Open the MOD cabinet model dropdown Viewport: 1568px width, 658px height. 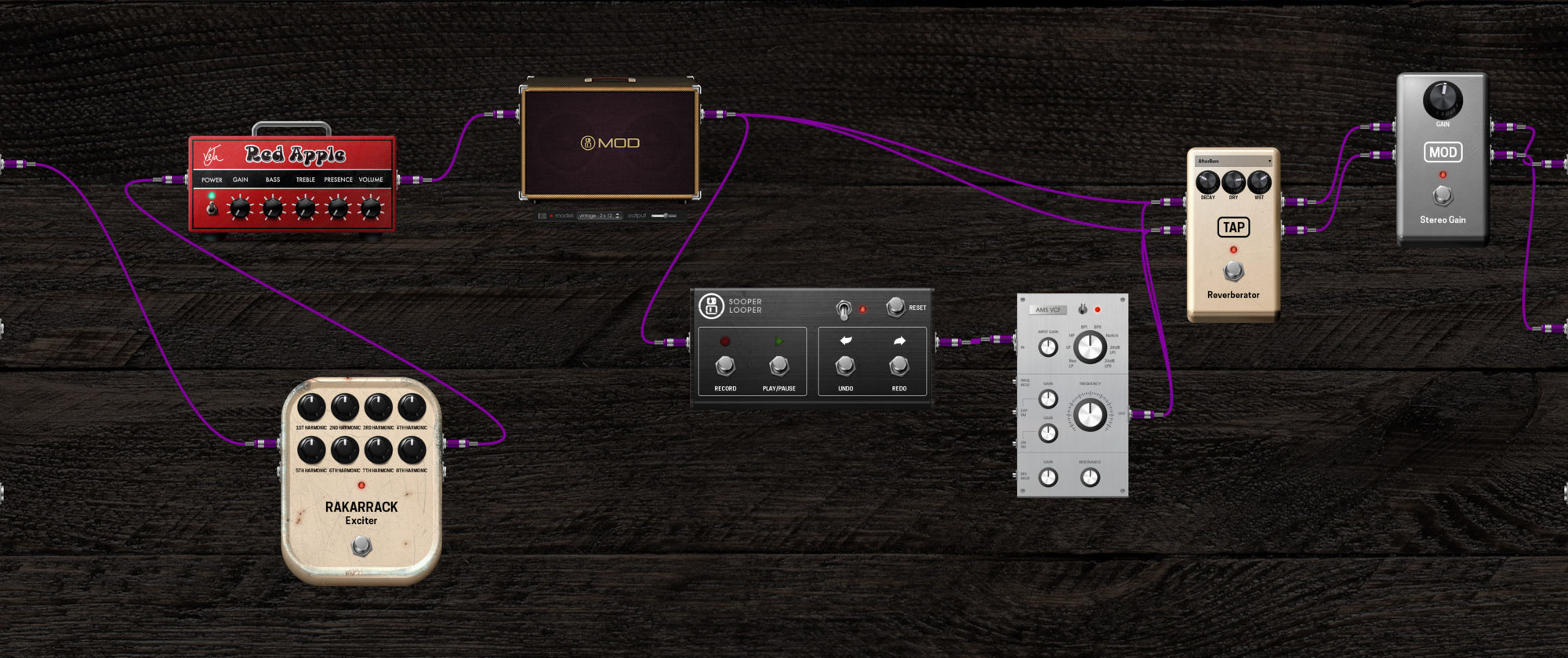tap(600, 216)
